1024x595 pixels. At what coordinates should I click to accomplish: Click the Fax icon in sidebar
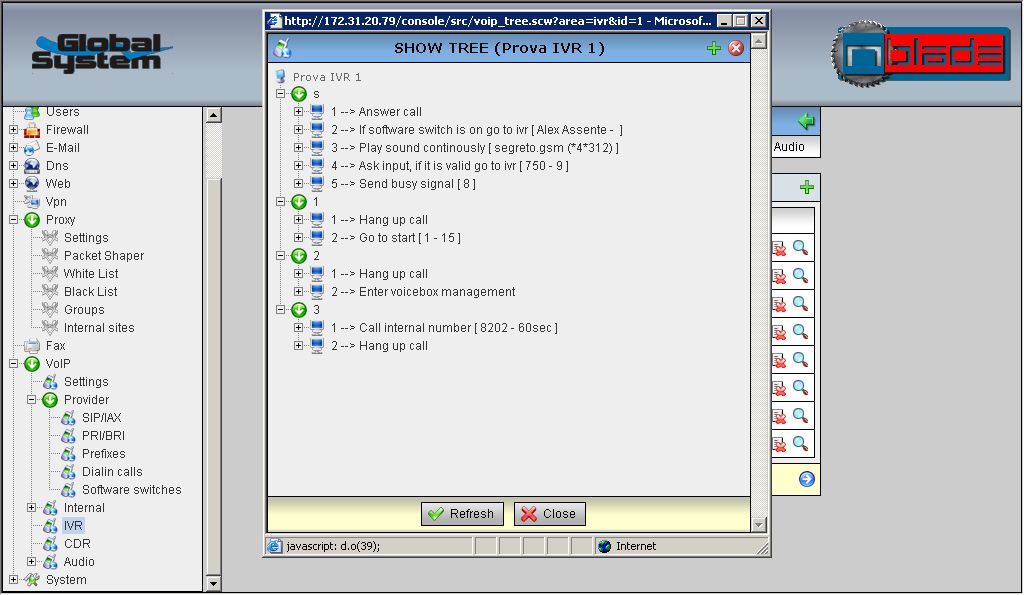[x=32, y=346]
